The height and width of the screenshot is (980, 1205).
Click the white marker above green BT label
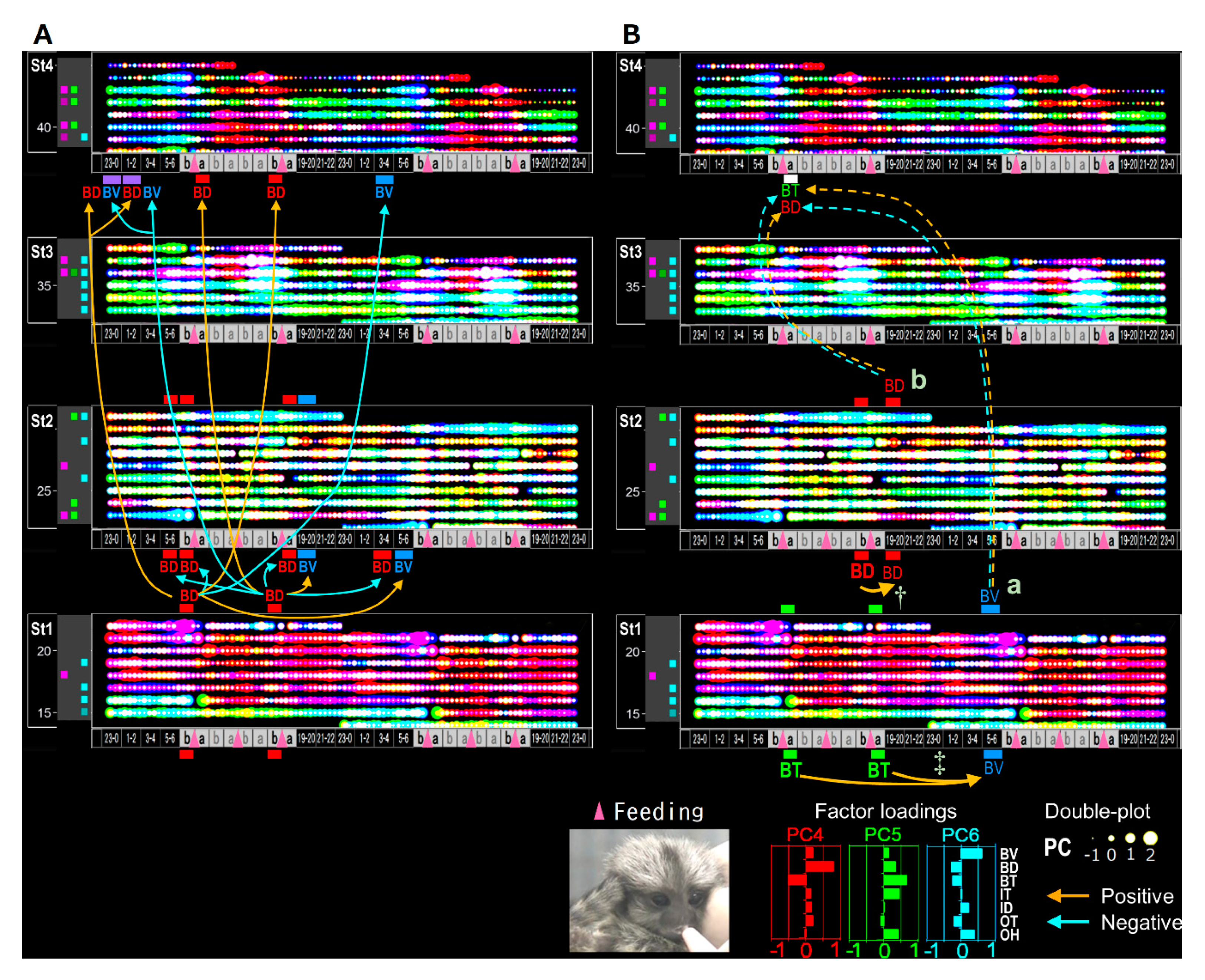(790, 179)
